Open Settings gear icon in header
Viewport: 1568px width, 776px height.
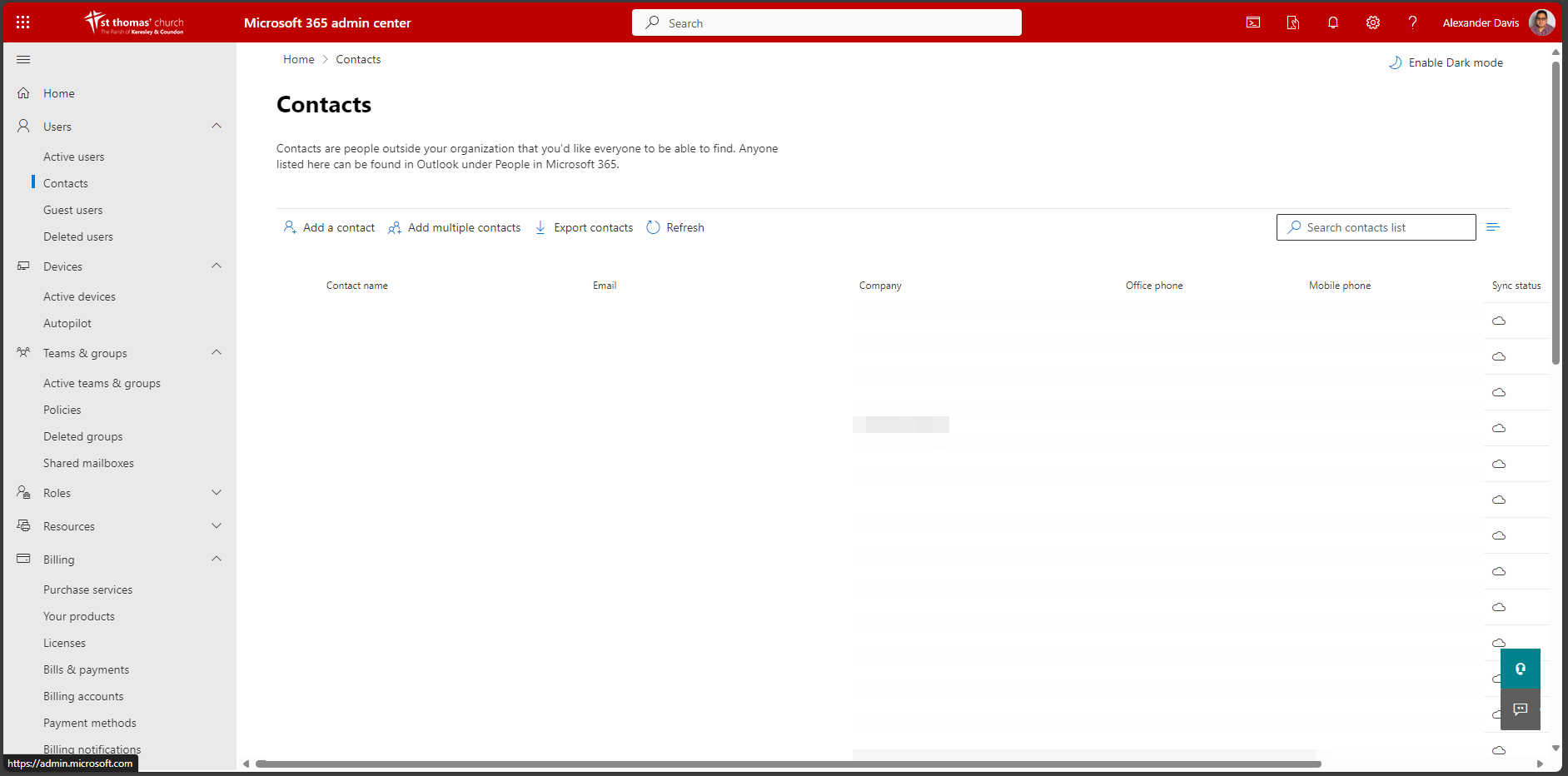1372,22
